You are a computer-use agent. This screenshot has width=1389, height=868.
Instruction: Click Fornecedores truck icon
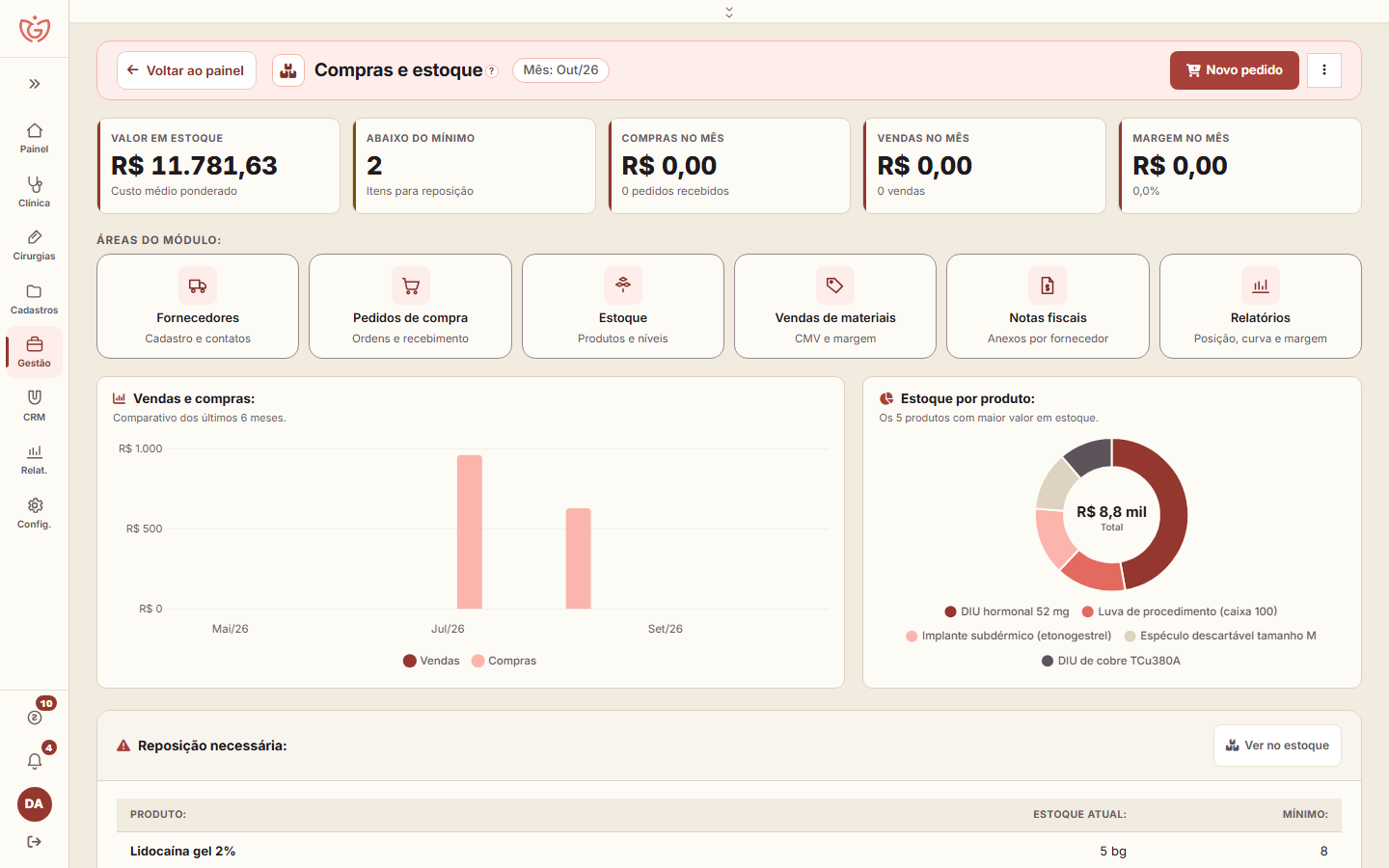click(198, 285)
